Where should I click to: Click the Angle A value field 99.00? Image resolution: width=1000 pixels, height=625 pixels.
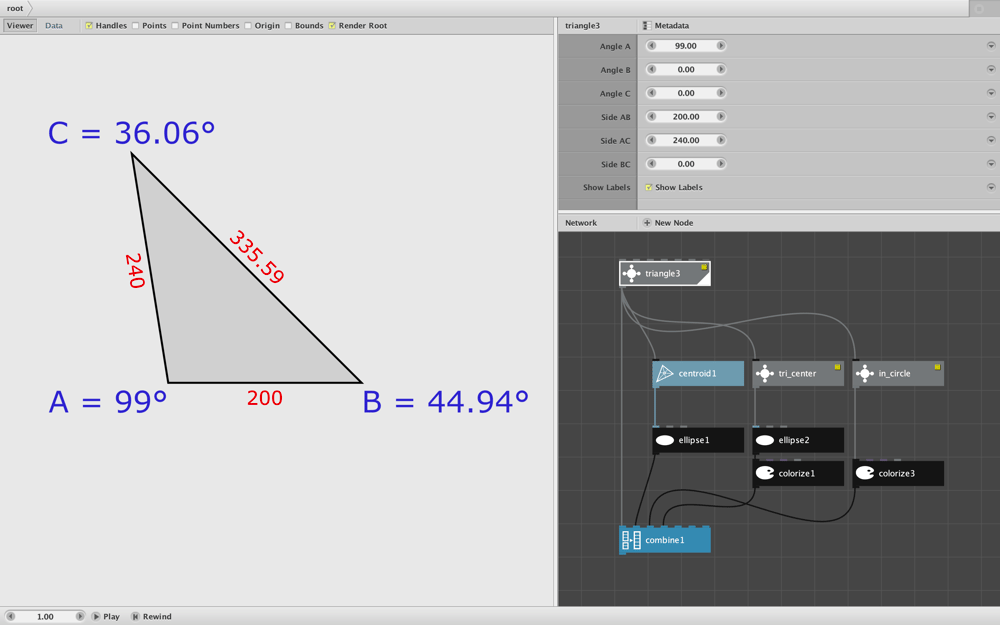pos(686,46)
